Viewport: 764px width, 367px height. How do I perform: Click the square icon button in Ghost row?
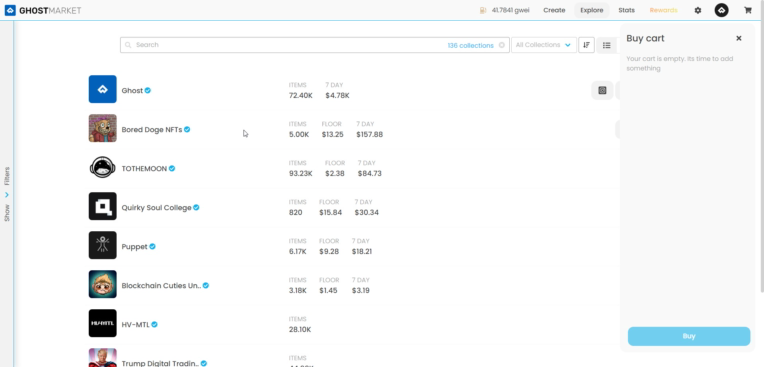click(602, 90)
